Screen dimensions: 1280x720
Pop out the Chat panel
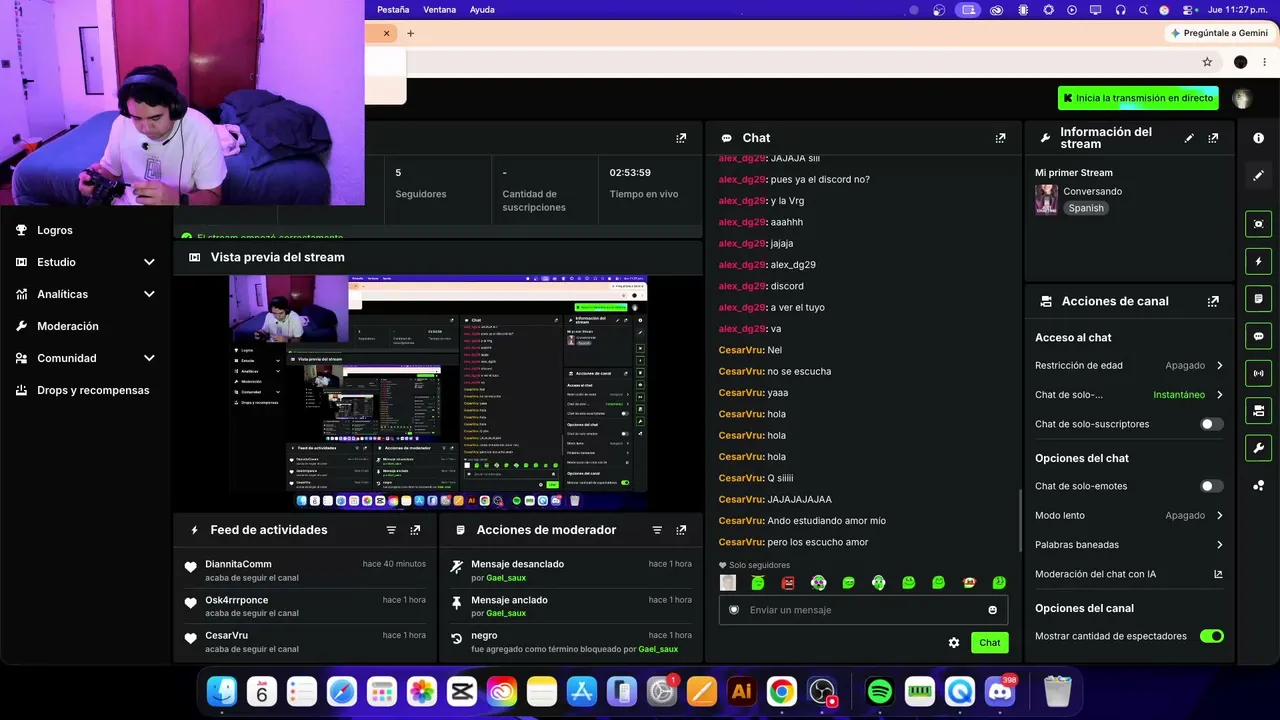[1000, 138]
